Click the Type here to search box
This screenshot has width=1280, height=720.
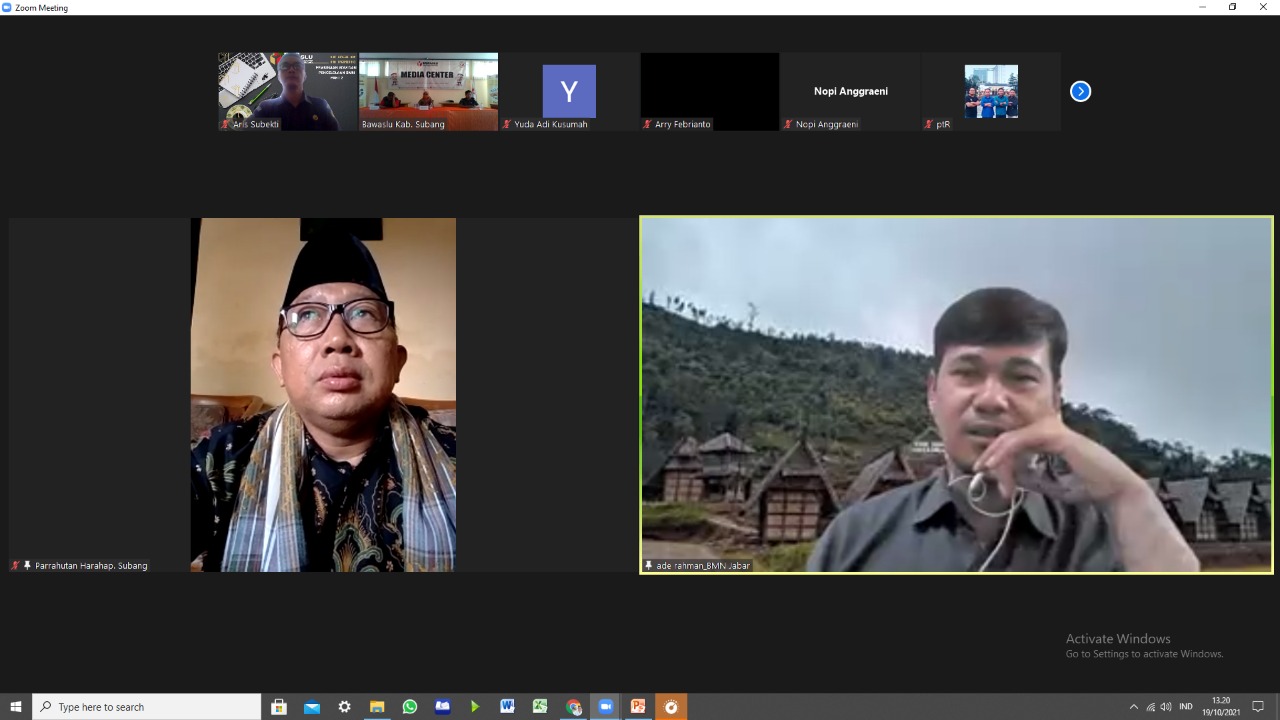147,707
